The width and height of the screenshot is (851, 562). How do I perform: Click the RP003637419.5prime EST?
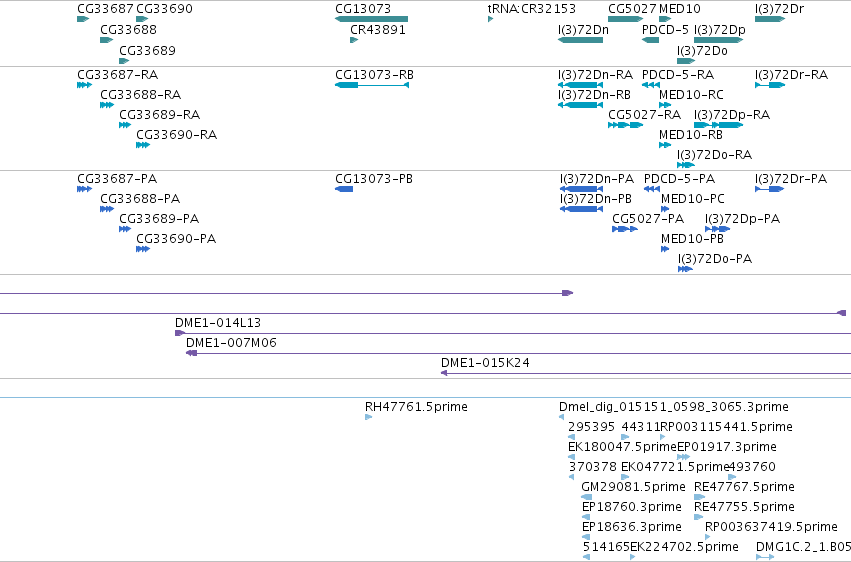(708, 537)
